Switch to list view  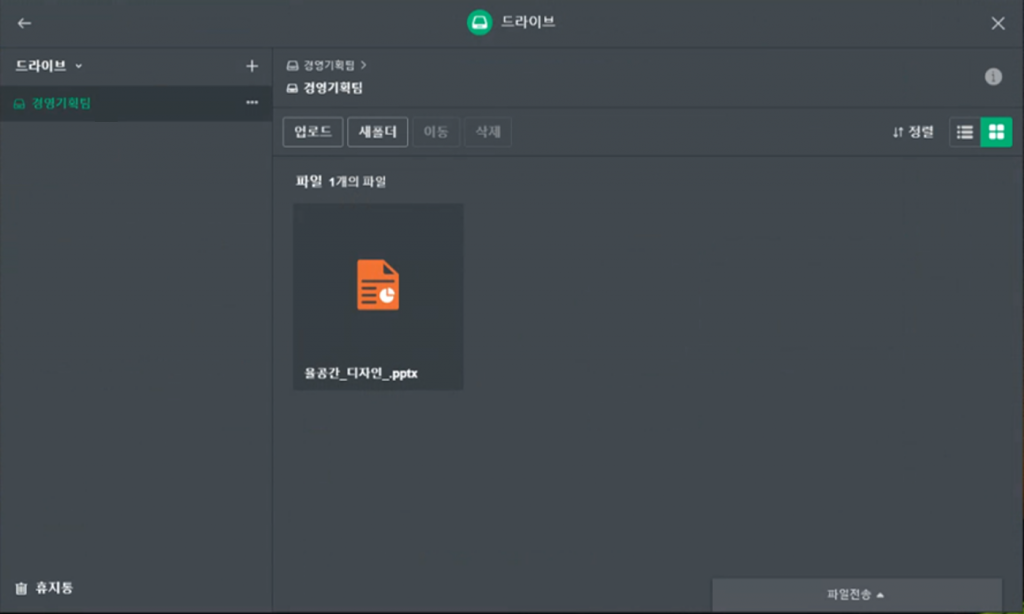click(x=965, y=132)
